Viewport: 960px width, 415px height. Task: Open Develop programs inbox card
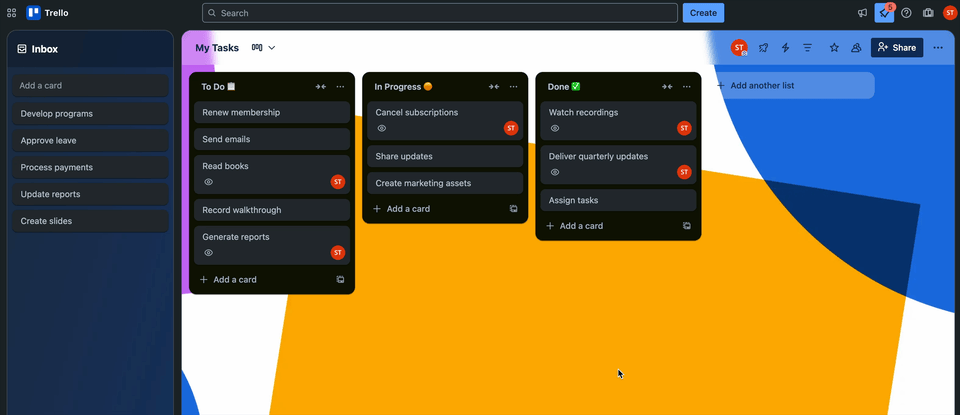pyautogui.click(x=90, y=114)
